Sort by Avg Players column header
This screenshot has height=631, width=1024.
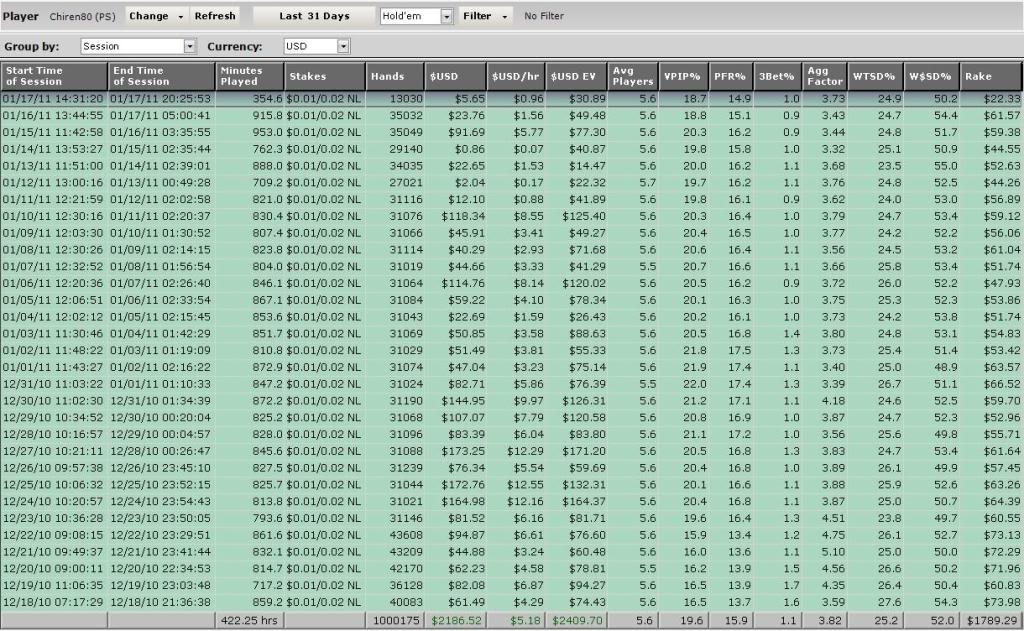click(632, 76)
